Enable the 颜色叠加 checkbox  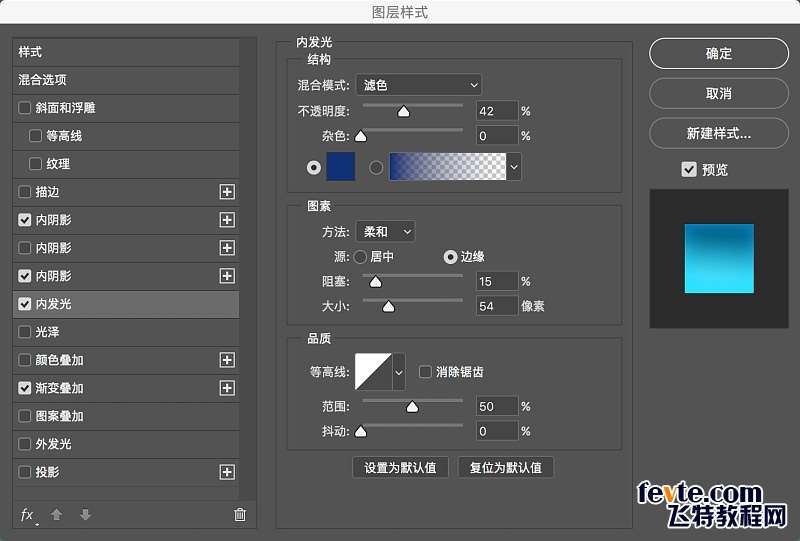click(x=24, y=360)
